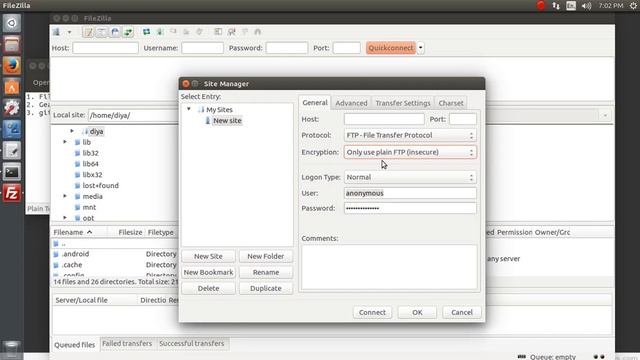Screen dimensions: 640x360
Task: Select the lost+found folder in local tree
Action: (x=100, y=185)
